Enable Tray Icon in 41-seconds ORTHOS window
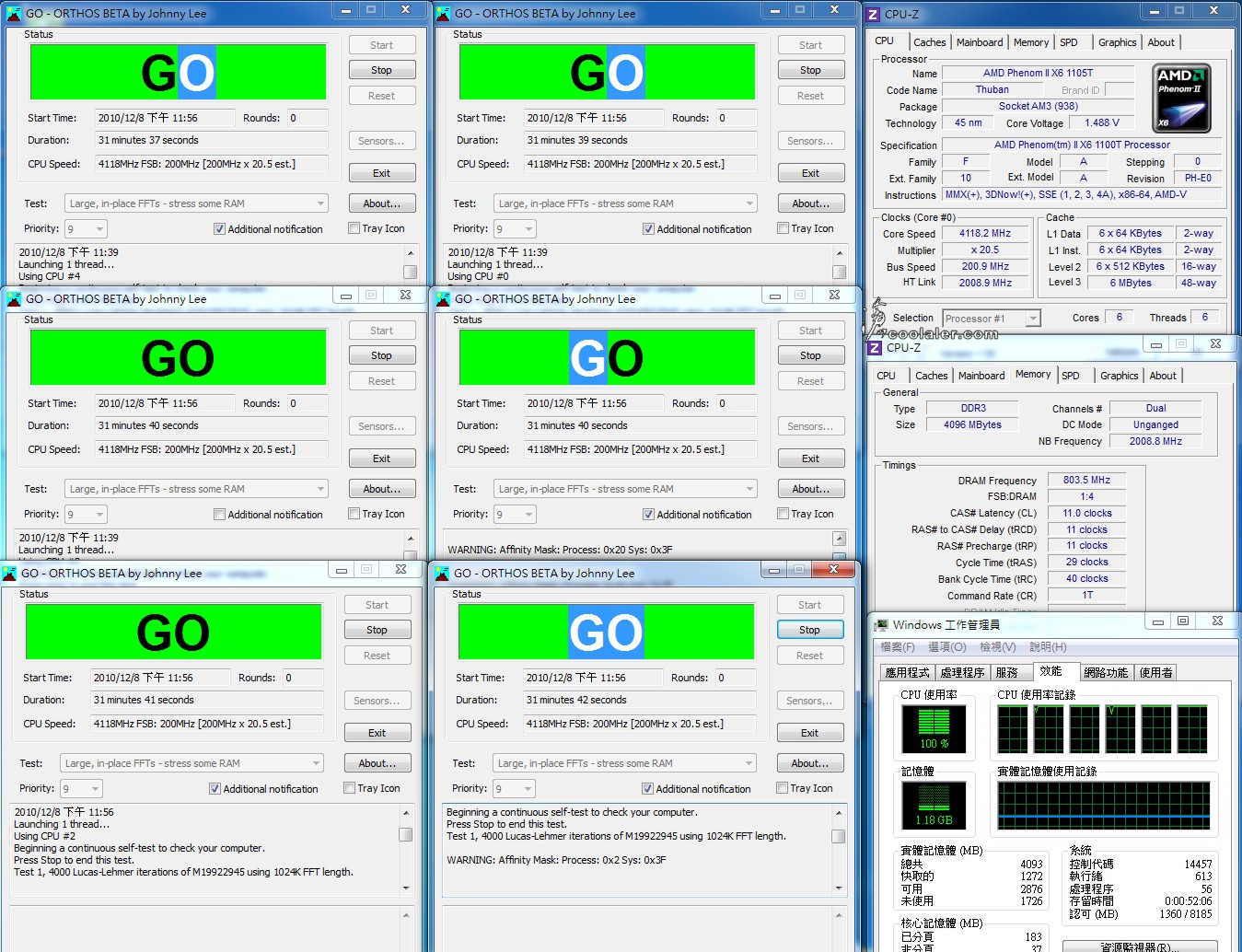The width and height of the screenshot is (1242, 952). [x=349, y=788]
